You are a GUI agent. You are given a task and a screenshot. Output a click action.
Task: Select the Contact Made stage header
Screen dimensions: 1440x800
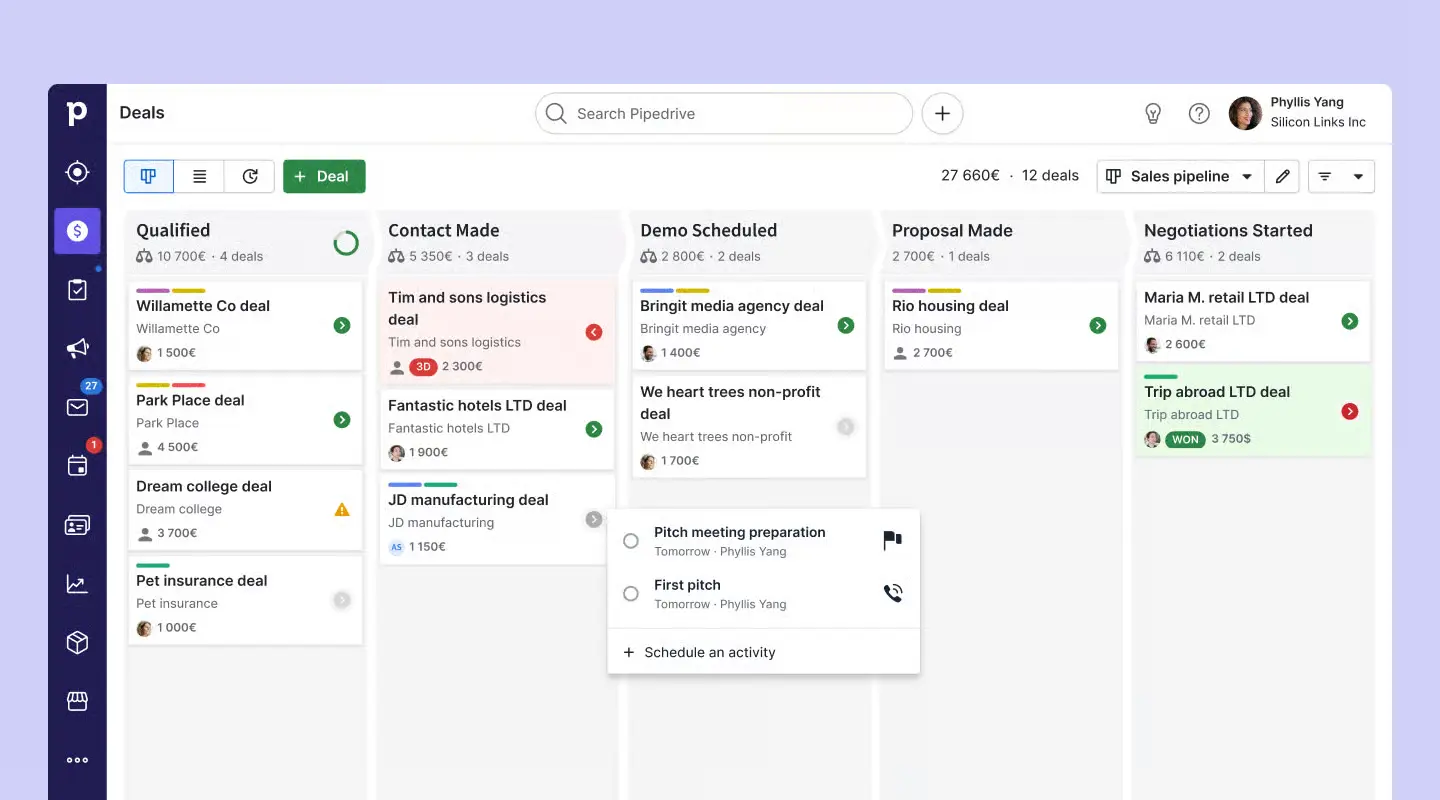tap(443, 230)
